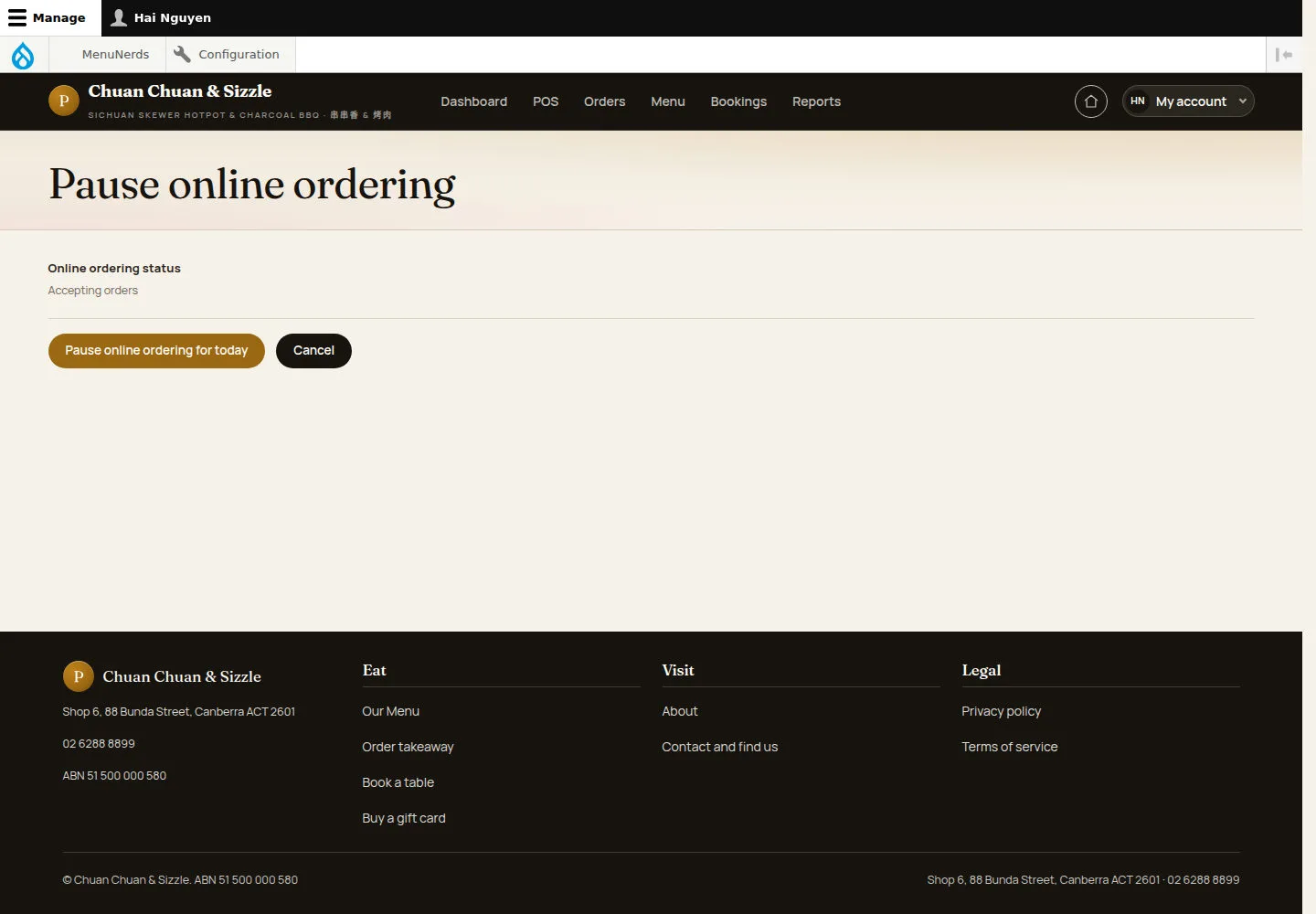Open the Our Menu footer link

[x=390, y=711]
